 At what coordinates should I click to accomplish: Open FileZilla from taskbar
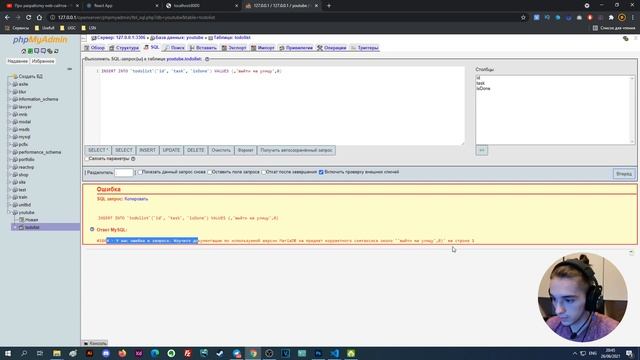pos(187,353)
